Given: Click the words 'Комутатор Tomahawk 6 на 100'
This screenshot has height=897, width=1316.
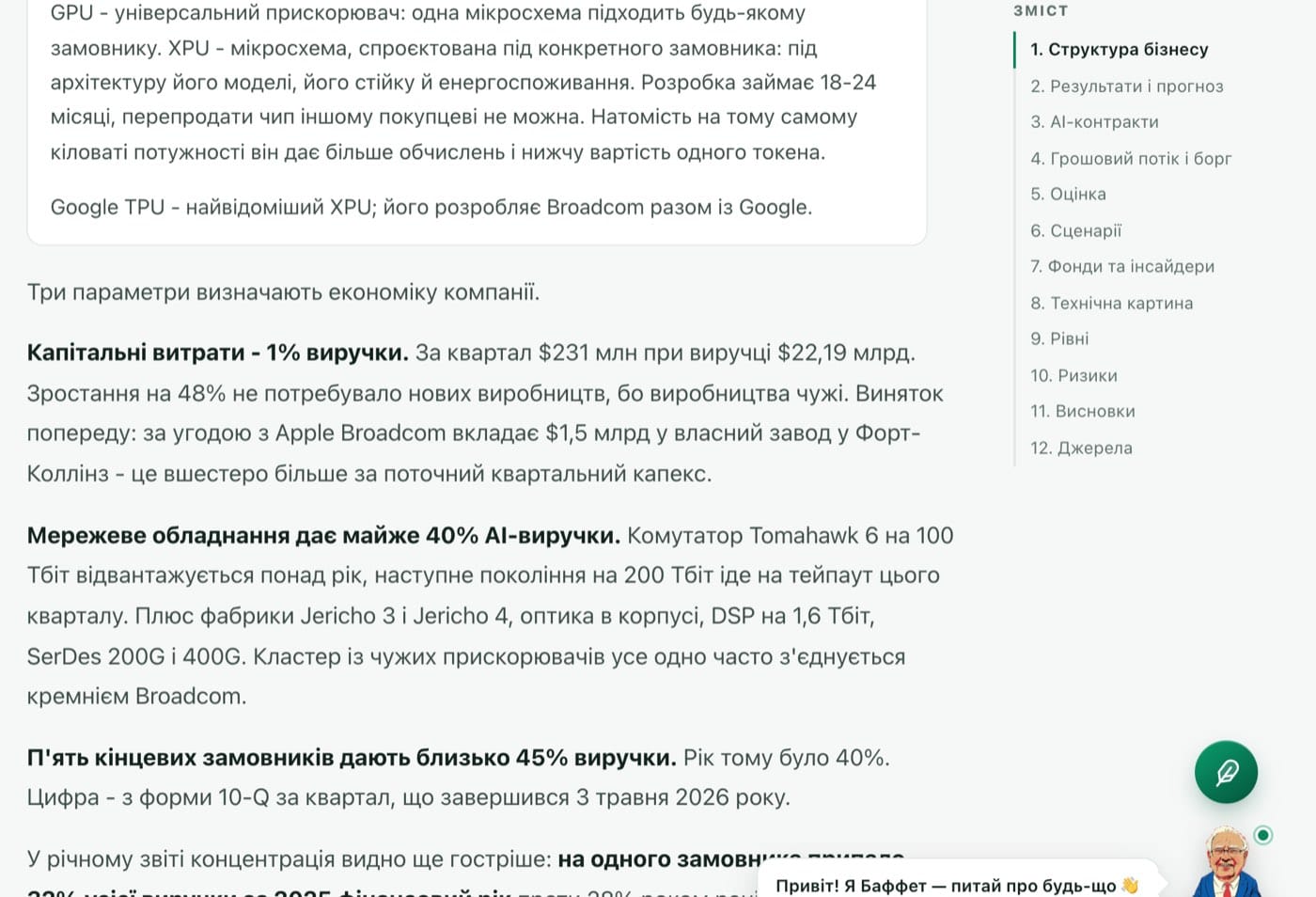Looking at the screenshot, I should (x=791, y=536).
